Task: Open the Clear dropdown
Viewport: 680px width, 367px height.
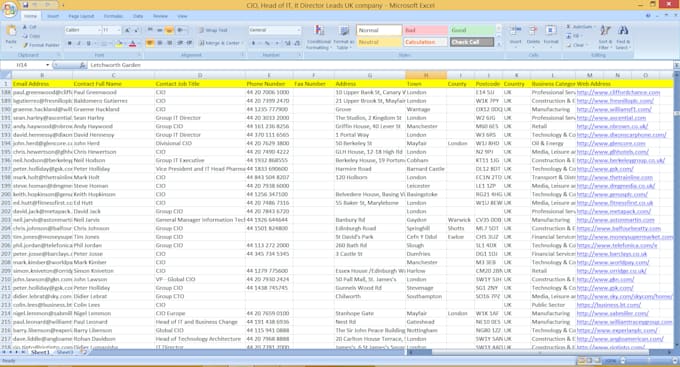Action: click(x=577, y=45)
